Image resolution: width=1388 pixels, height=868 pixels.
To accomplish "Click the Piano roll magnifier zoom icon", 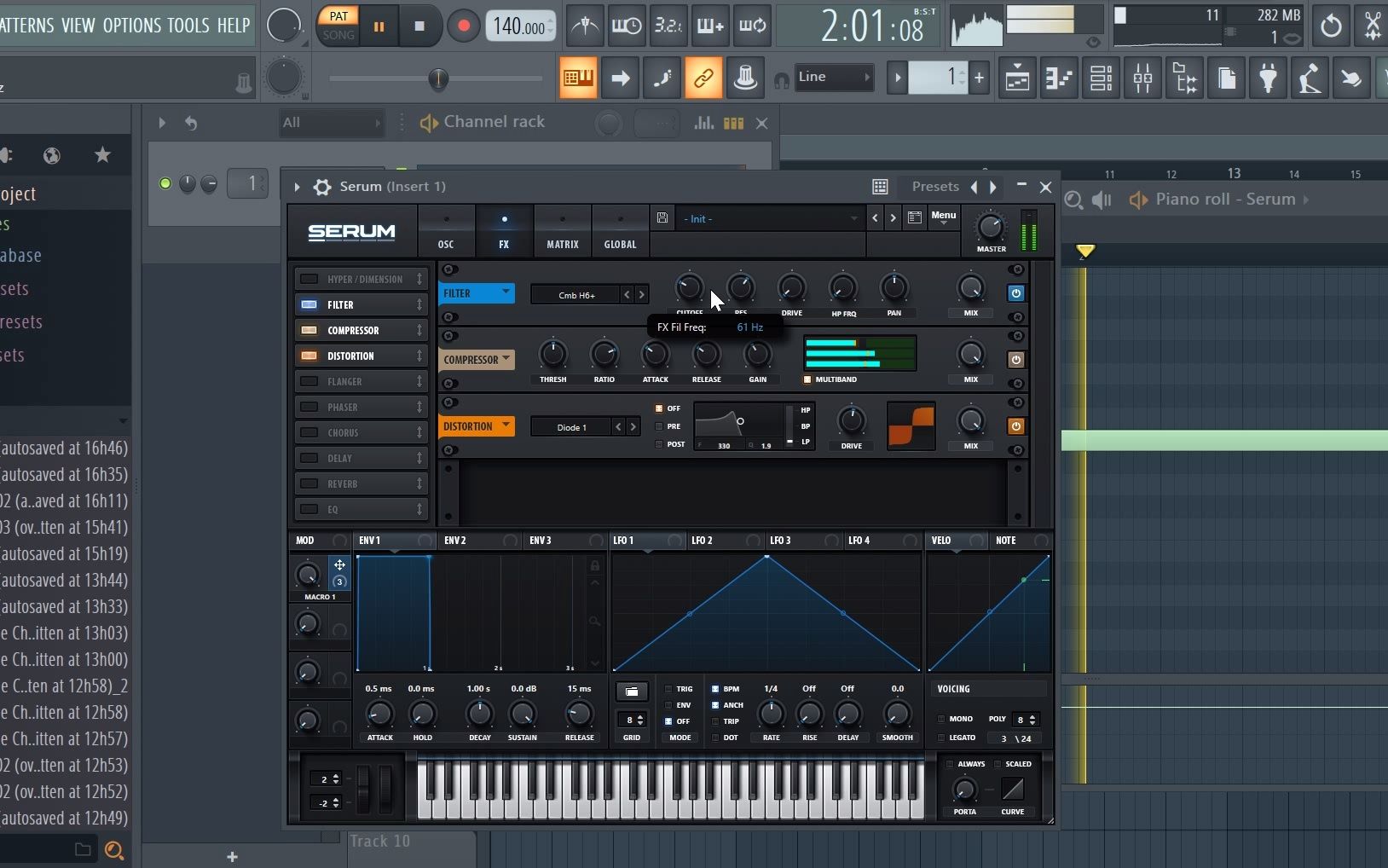I will click(x=1074, y=200).
